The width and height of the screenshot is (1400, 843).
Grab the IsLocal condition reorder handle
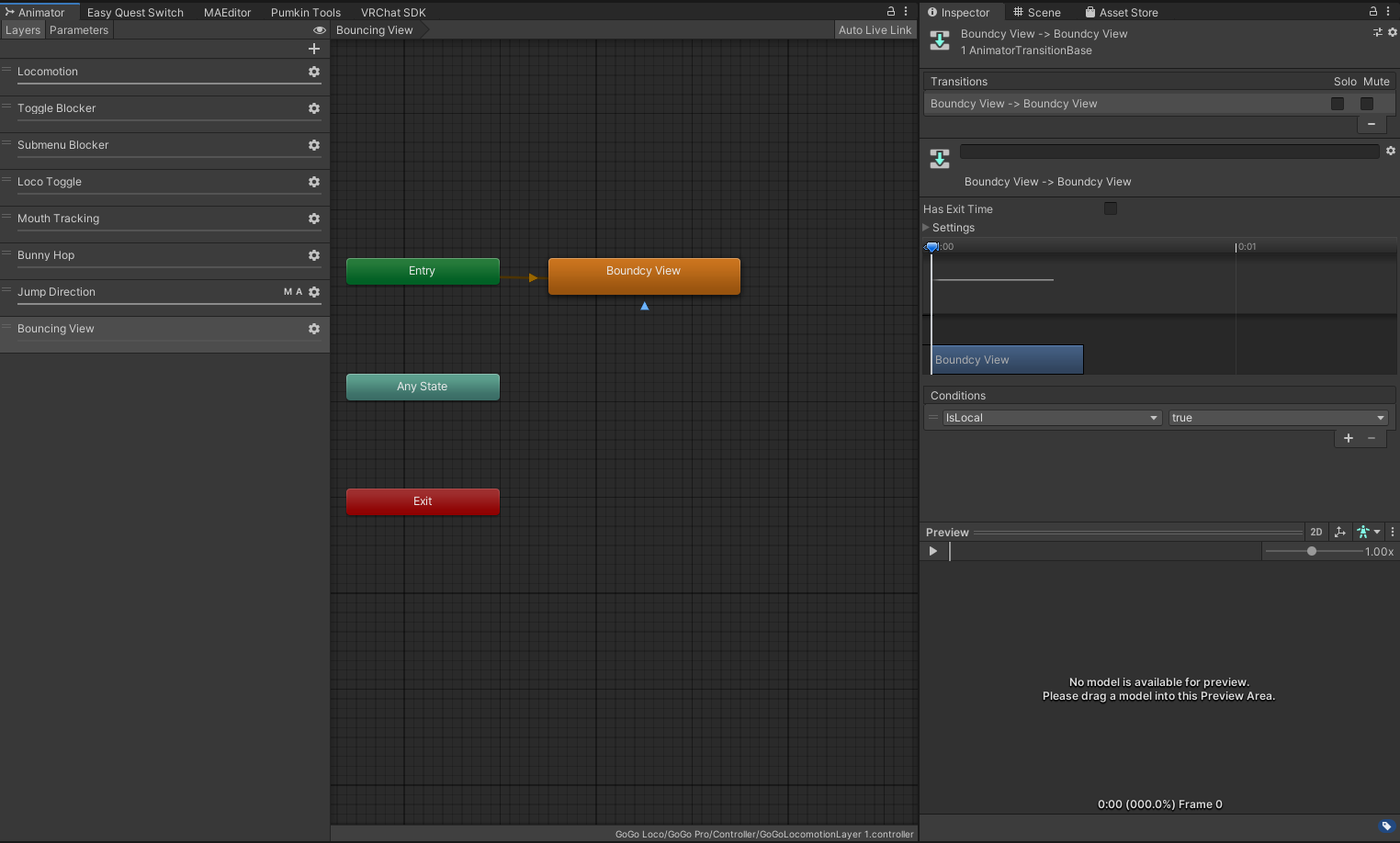pyautogui.click(x=933, y=417)
